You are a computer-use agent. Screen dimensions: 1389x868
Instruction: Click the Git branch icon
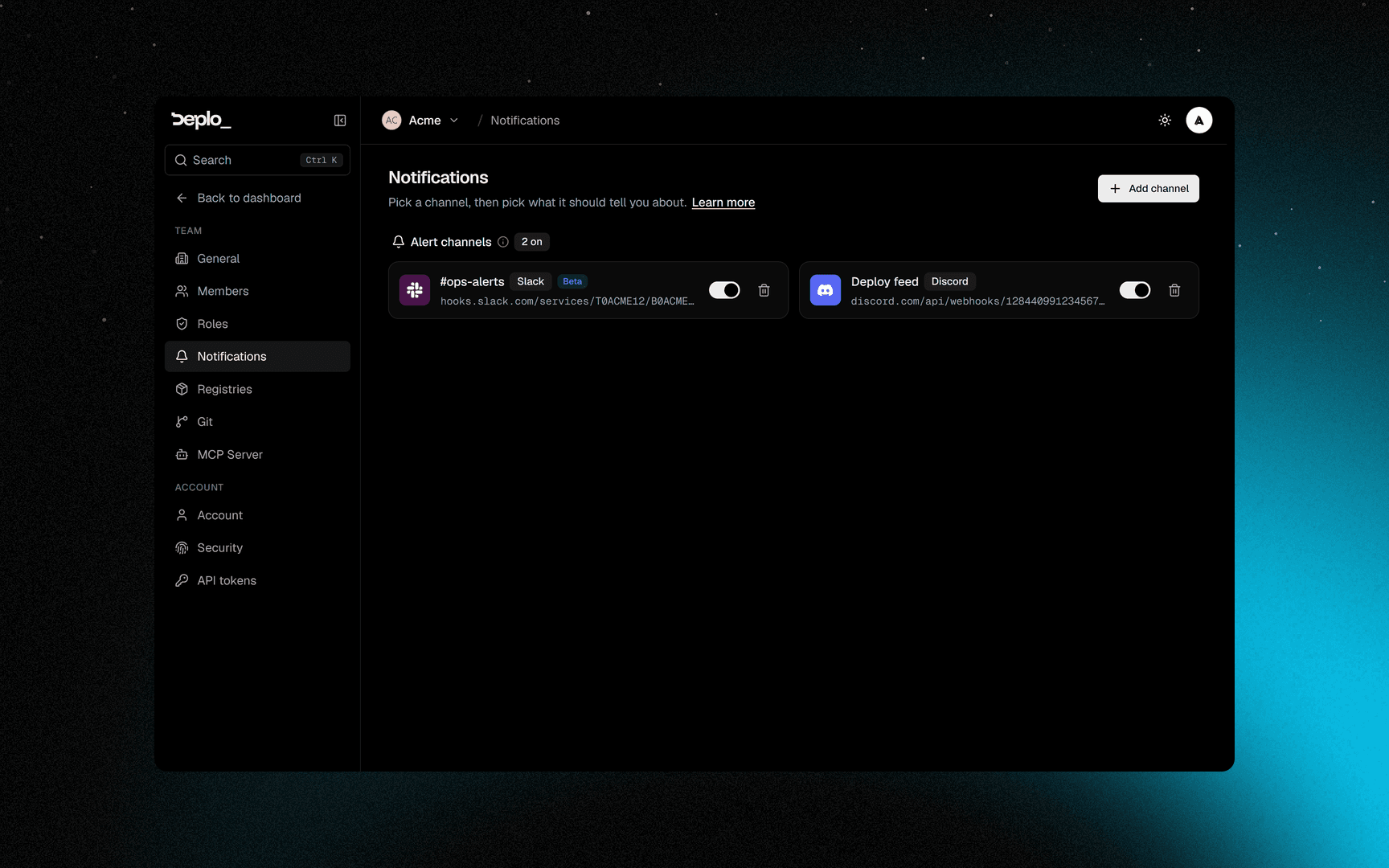click(x=182, y=422)
